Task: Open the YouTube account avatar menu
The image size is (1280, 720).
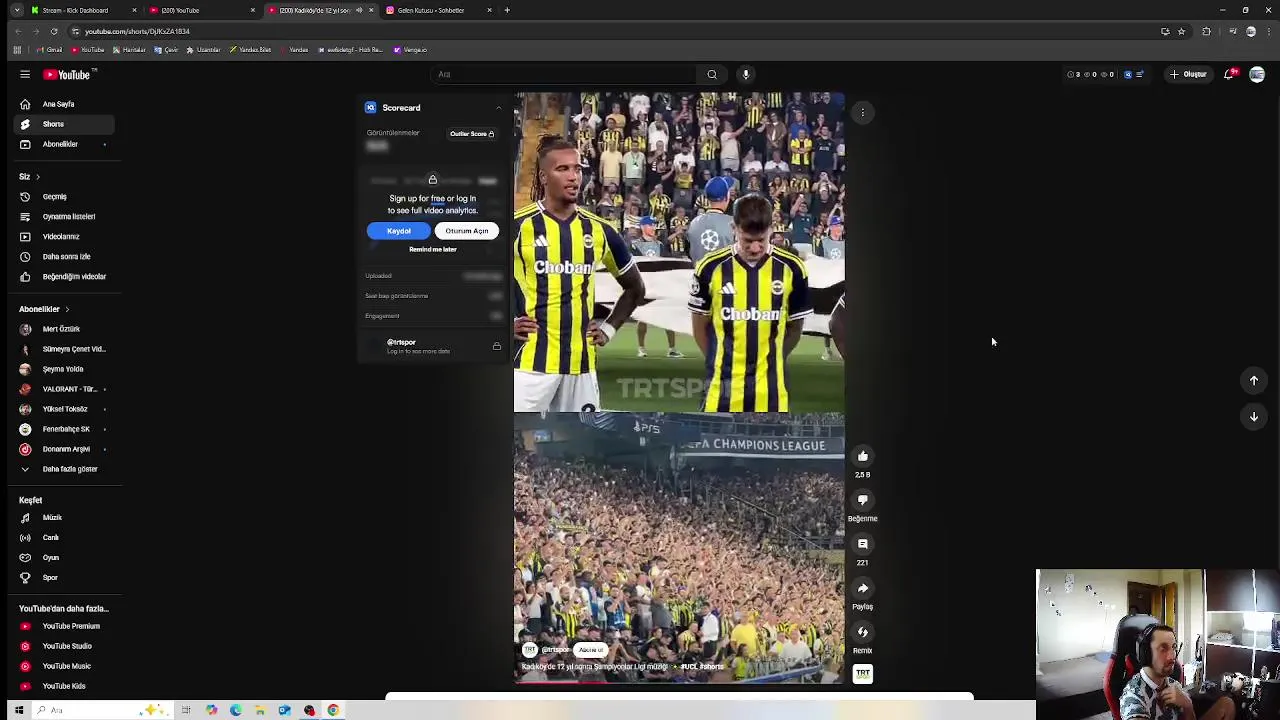Action: (1257, 74)
